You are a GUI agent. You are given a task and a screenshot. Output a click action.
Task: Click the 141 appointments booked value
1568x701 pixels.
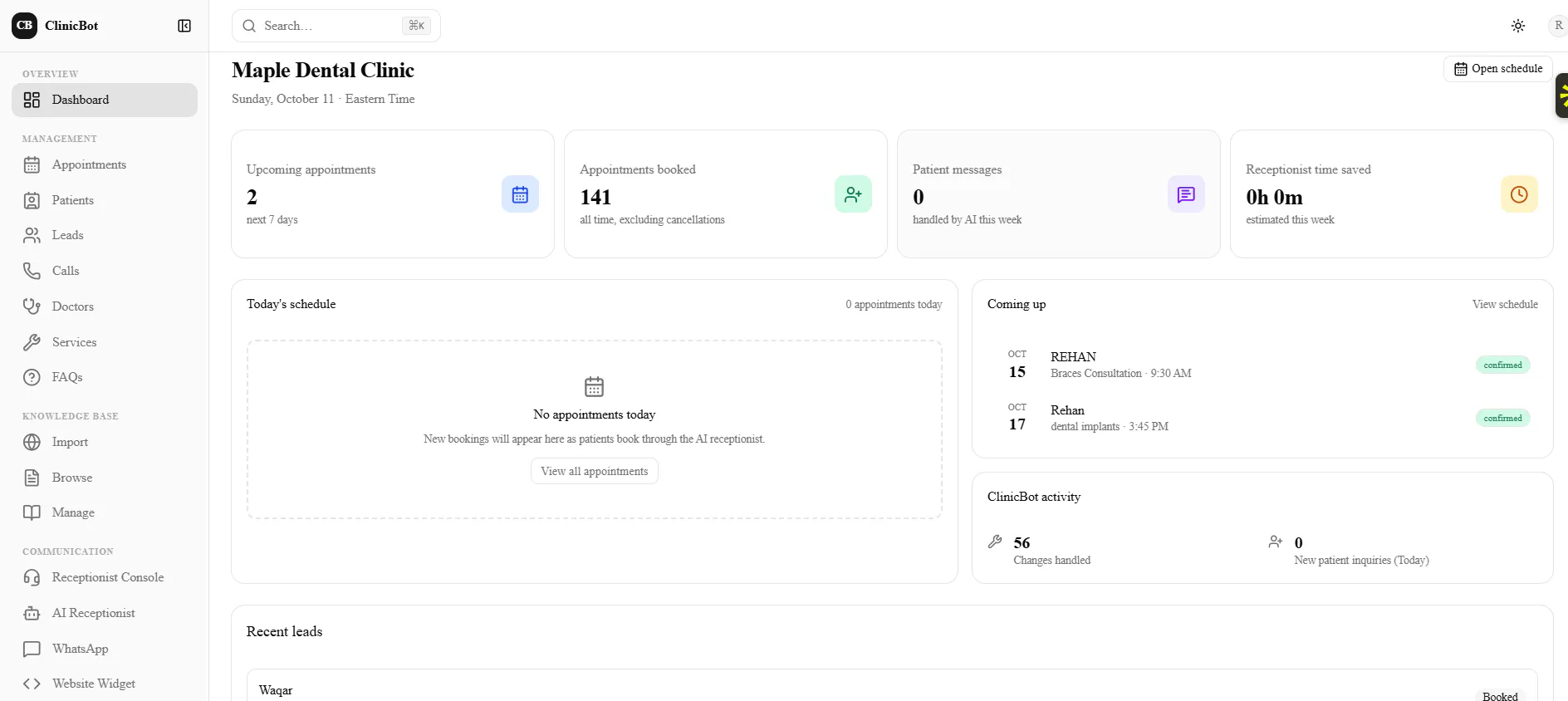pos(595,198)
